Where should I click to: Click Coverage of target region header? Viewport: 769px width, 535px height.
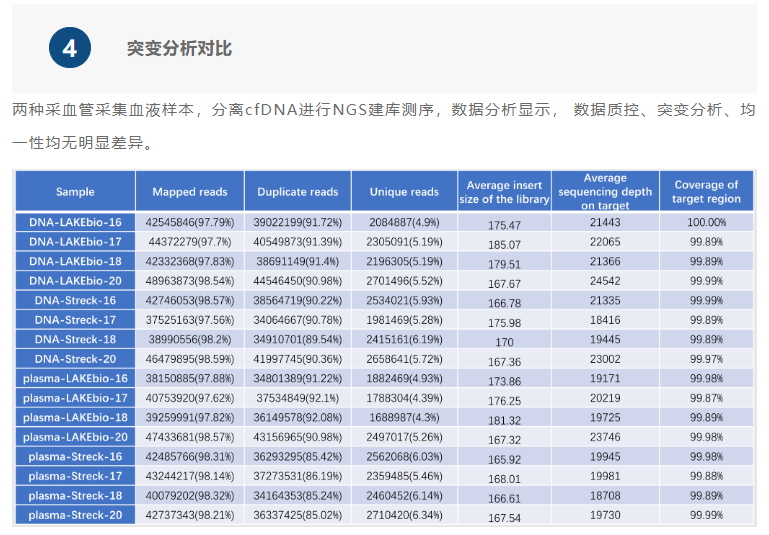[x=706, y=192]
